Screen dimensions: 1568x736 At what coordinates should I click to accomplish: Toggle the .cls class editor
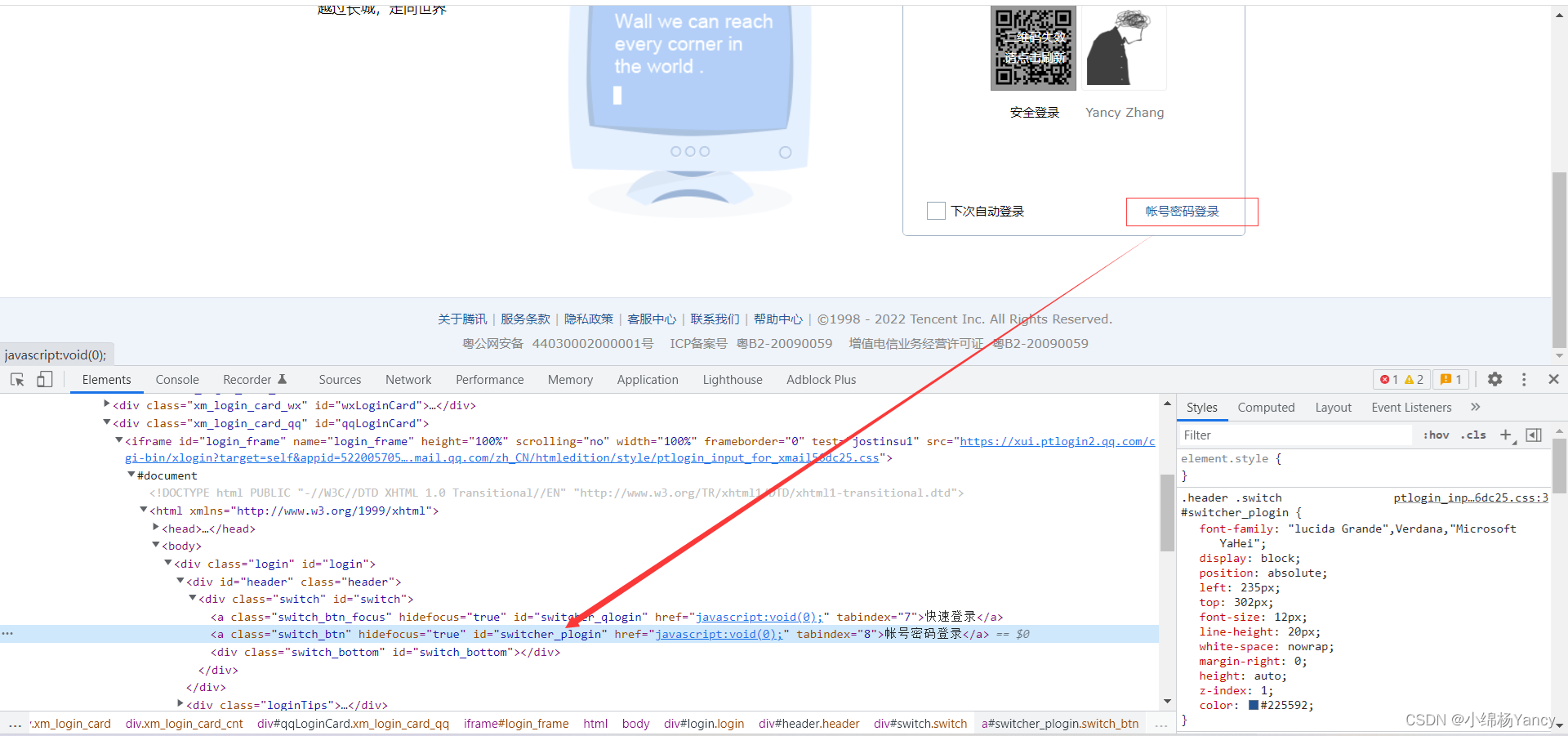[x=1473, y=435]
